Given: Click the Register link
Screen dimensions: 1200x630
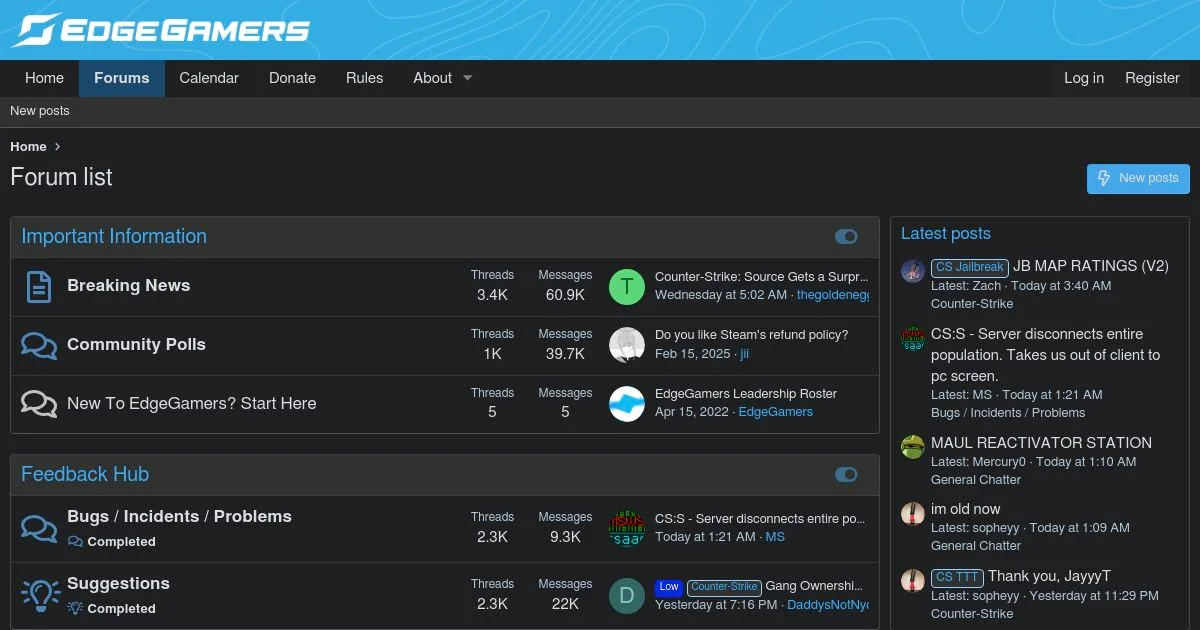Looking at the screenshot, I should 1152,78.
